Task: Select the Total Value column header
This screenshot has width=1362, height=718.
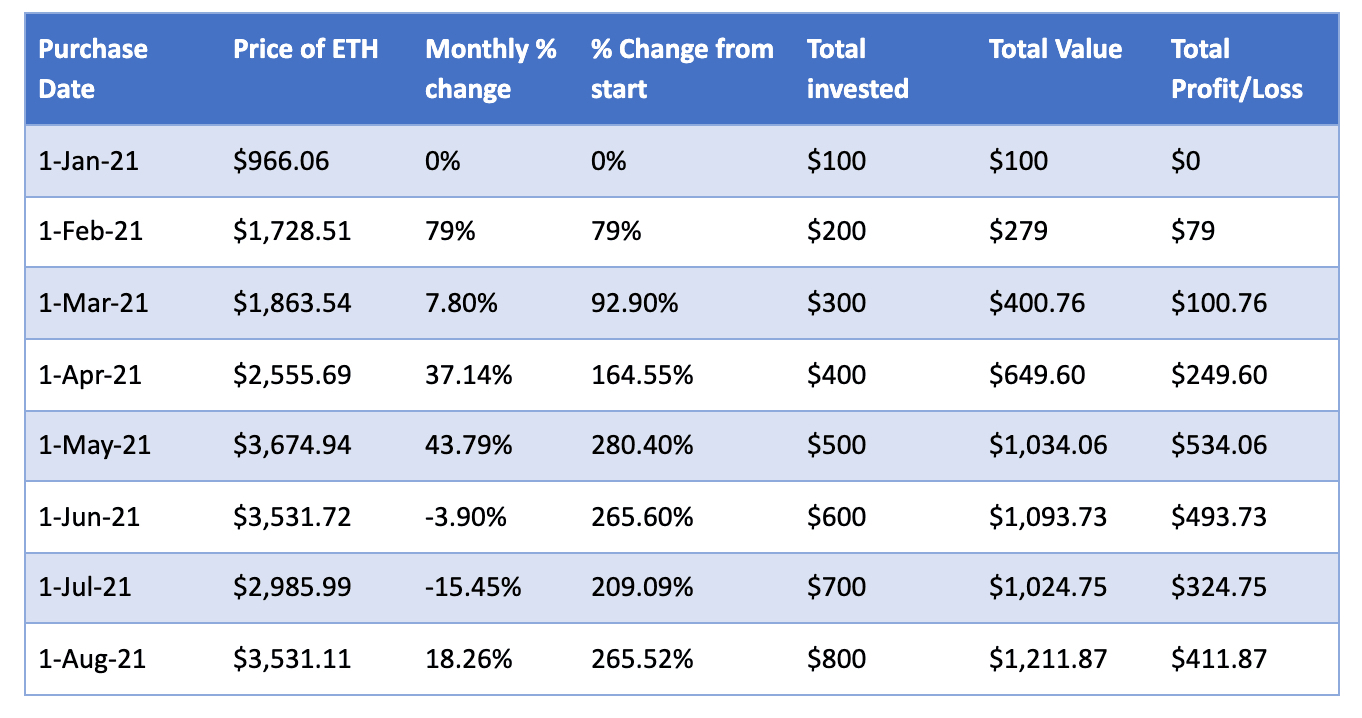Action: click(1055, 50)
